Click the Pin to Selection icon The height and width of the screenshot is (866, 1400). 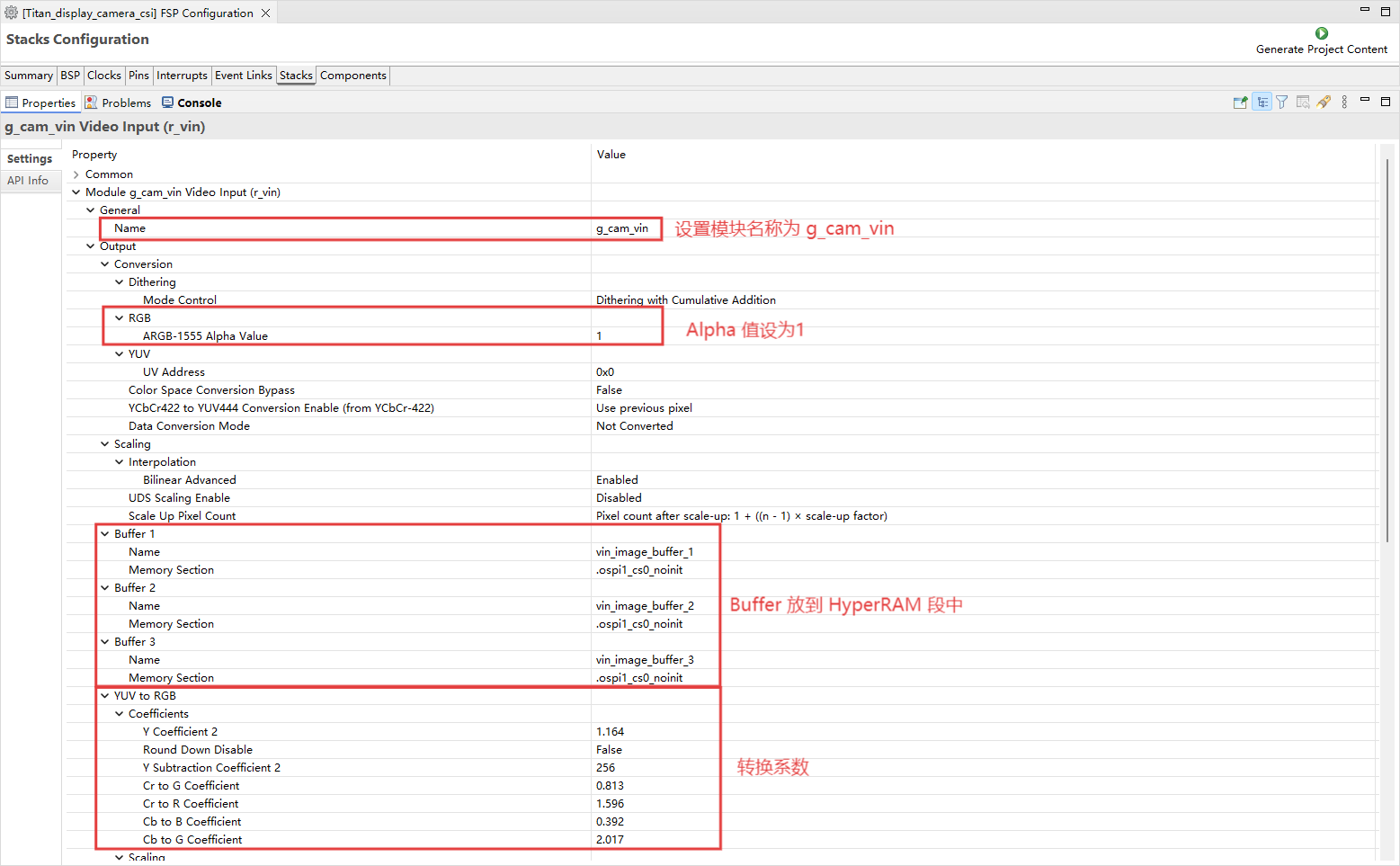coord(1240,103)
